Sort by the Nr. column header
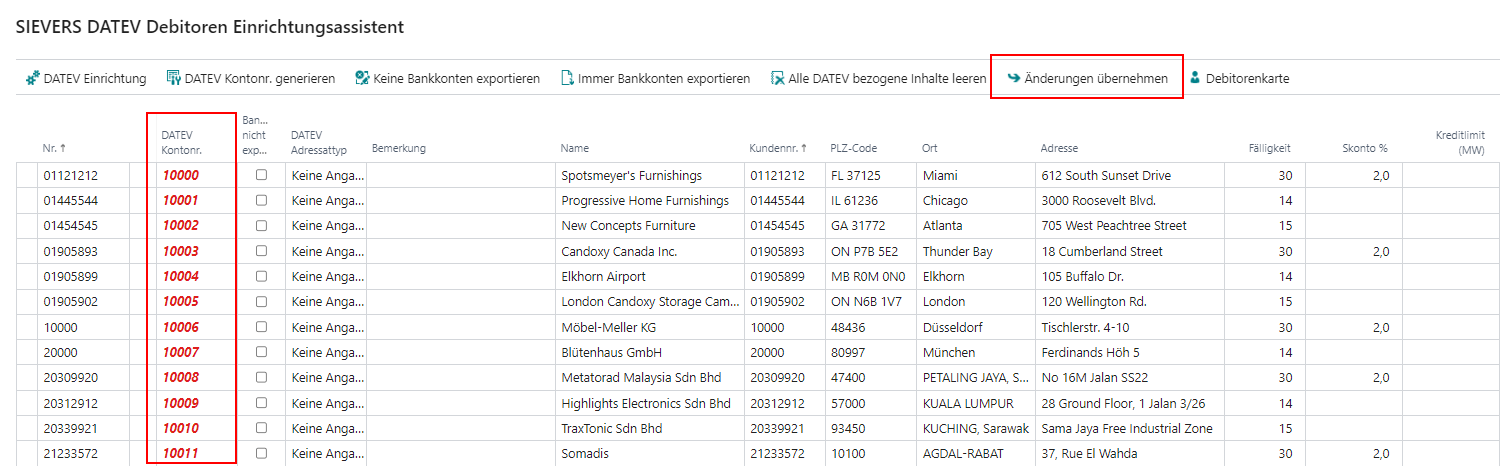 54,148
